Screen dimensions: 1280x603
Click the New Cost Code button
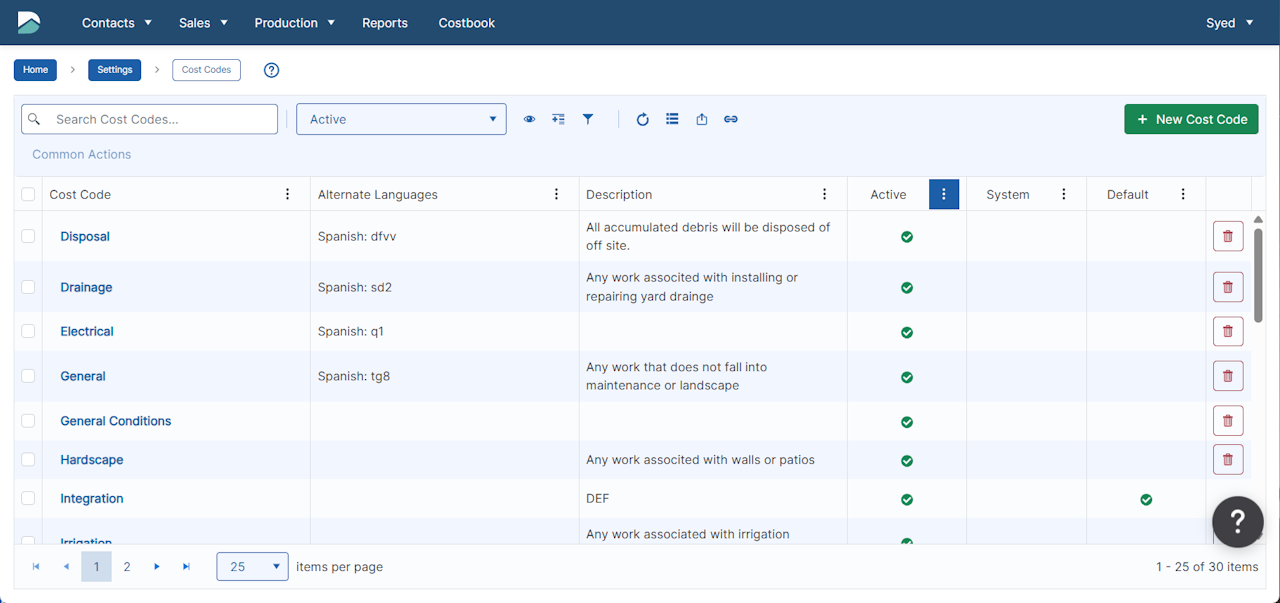click(x=1191, y=119)
